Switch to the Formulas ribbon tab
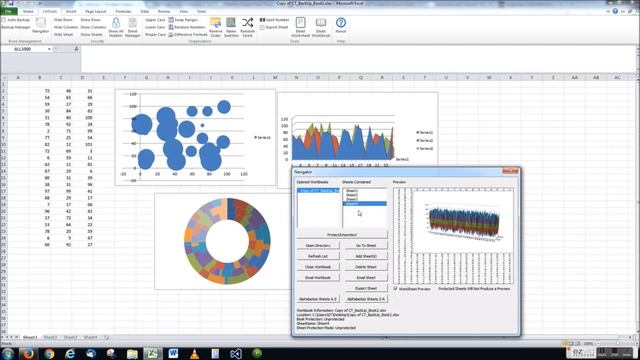The width and height of the screenshot is (640, 360). click(123, 11)
